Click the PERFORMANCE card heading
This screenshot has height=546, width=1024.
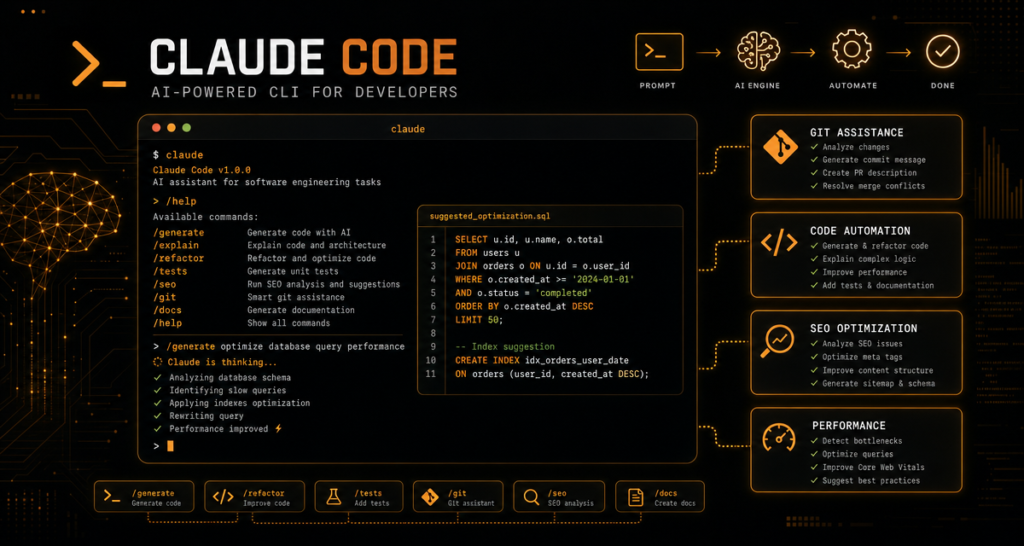[x=849, y=426]
